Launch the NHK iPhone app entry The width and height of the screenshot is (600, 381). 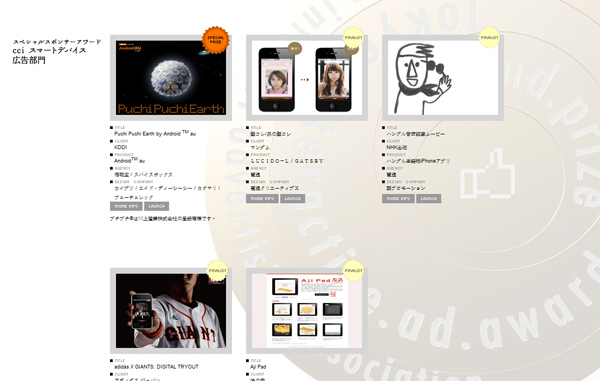pos(429,199)
